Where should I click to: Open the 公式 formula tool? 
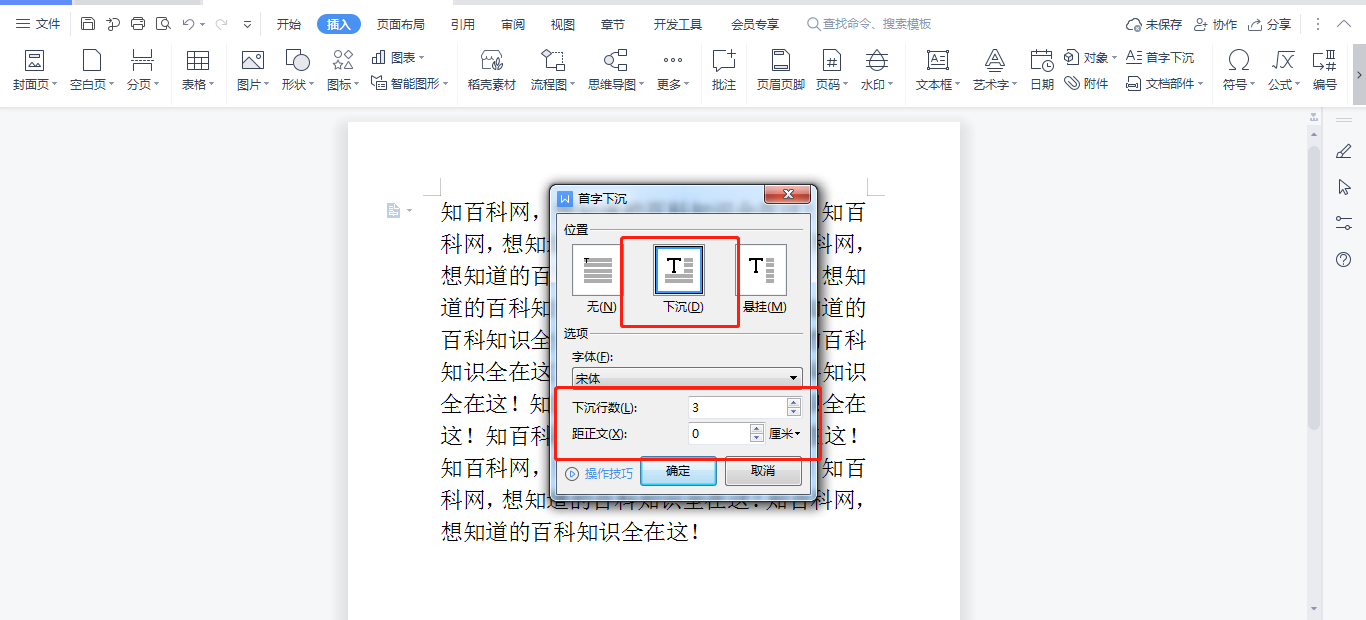pyautogui.click(x=1284, y=70)
